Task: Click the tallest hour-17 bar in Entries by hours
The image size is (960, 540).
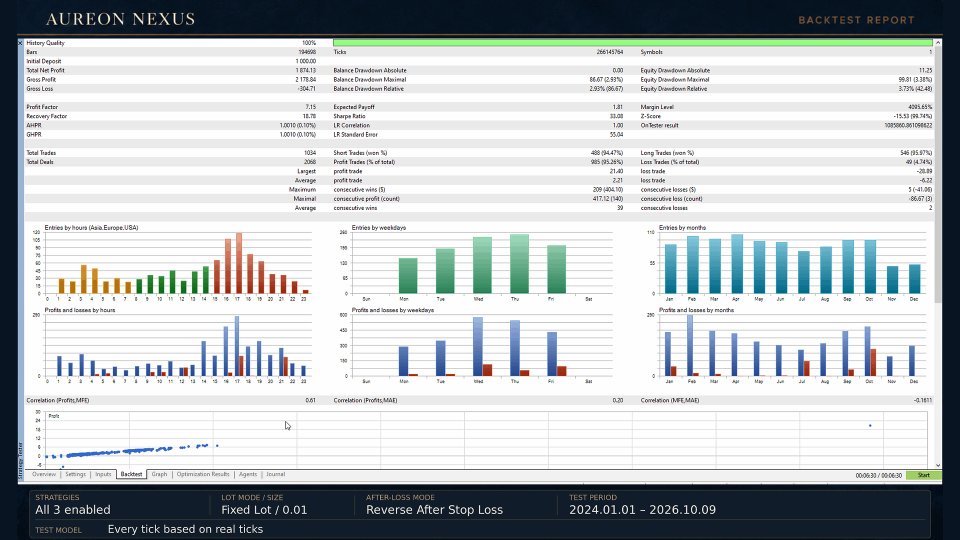Action: pos(239,263)
